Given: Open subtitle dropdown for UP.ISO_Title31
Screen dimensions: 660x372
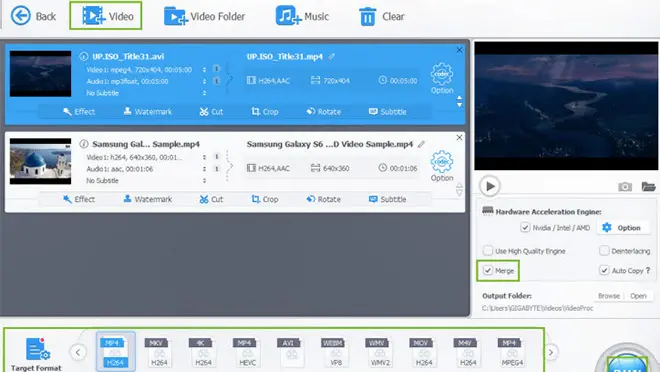Looking at the screenshot, I should pyautogui.click(x=205, y=93).
